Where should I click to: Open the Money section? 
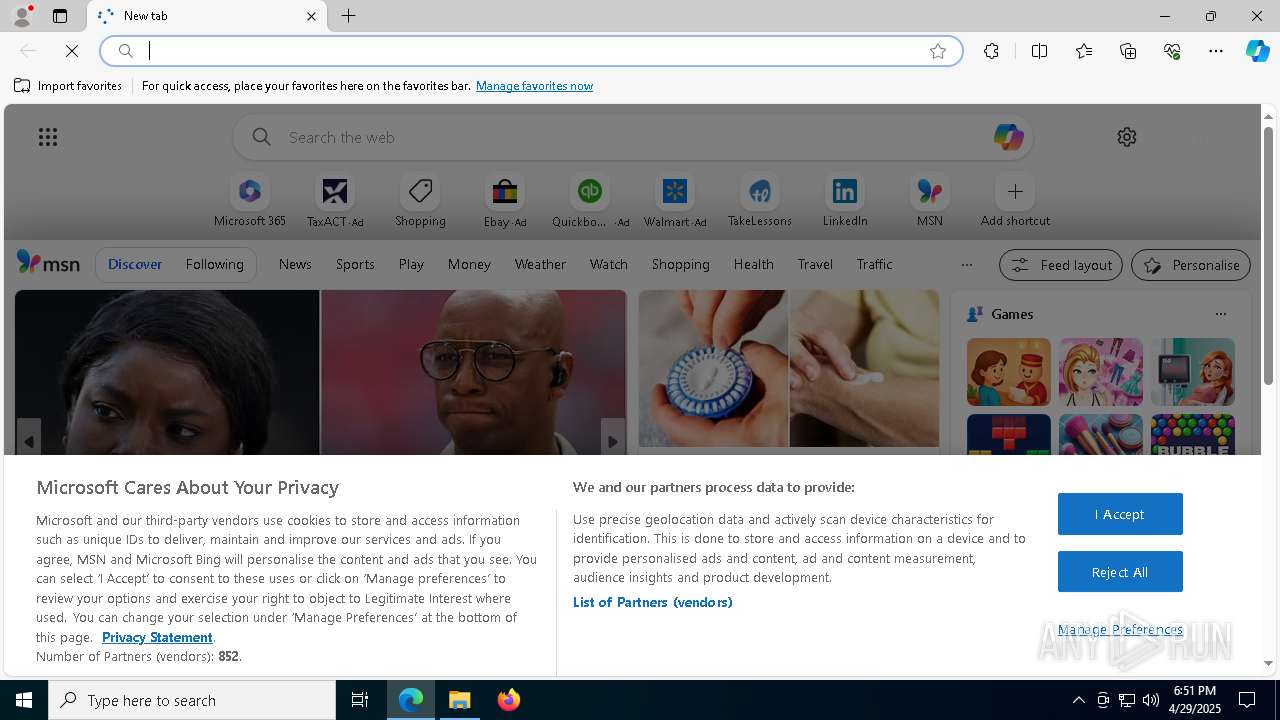[469, 264]
